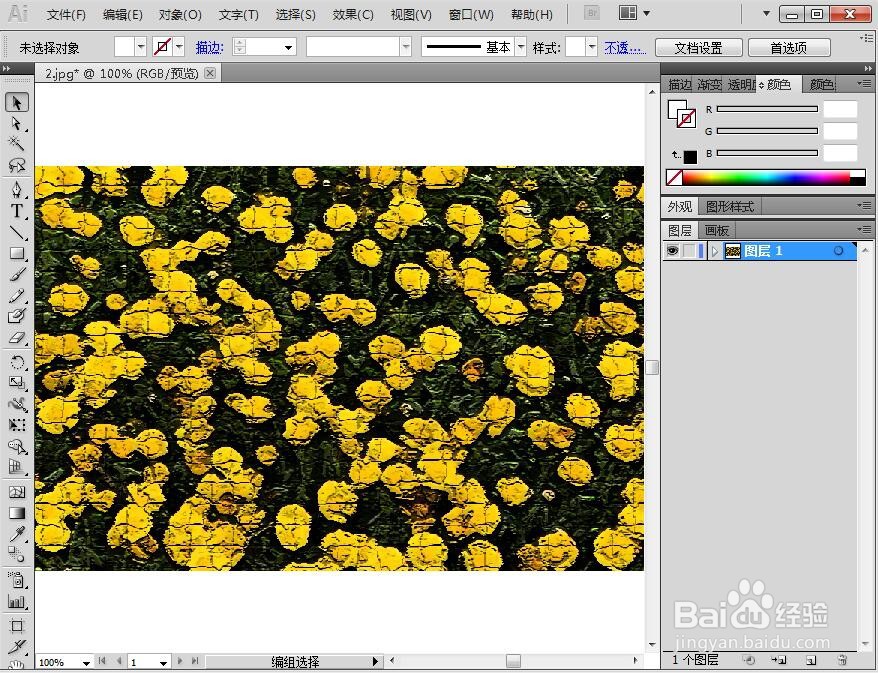Select the Rectangle tool
Image resolution: width=878 pixels, height=673 pixels.
click(17, 253)
